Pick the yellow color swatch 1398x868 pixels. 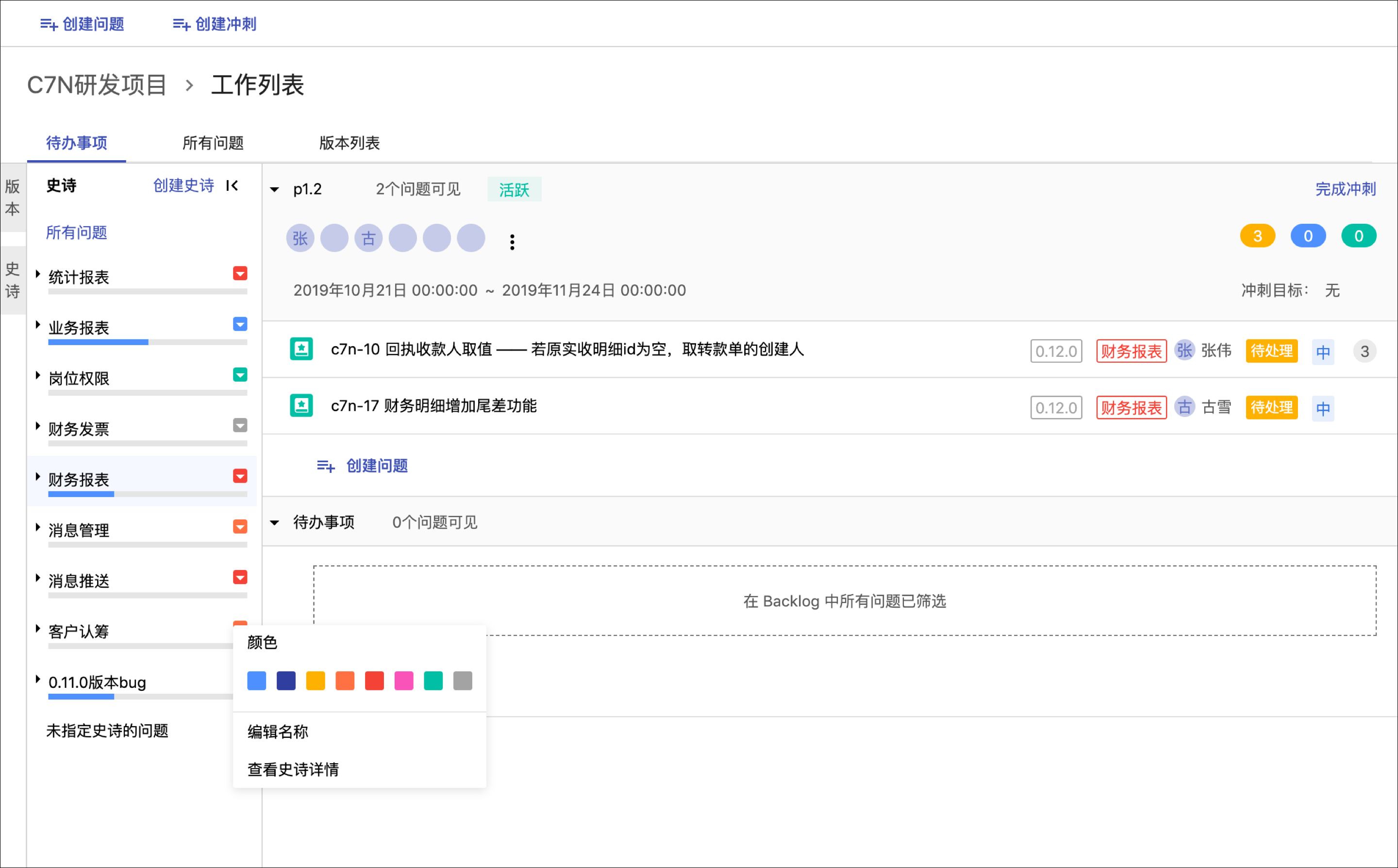(316, 681)
